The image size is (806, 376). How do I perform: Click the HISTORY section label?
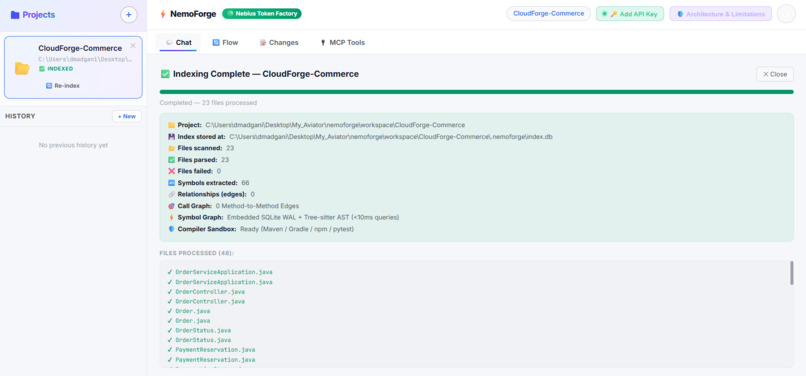pos(20,116)
